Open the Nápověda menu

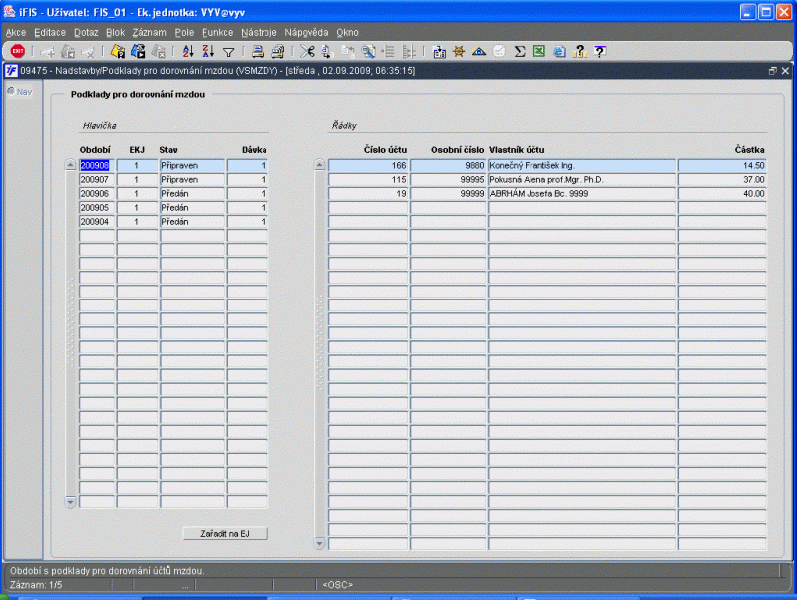click(306, 33)
